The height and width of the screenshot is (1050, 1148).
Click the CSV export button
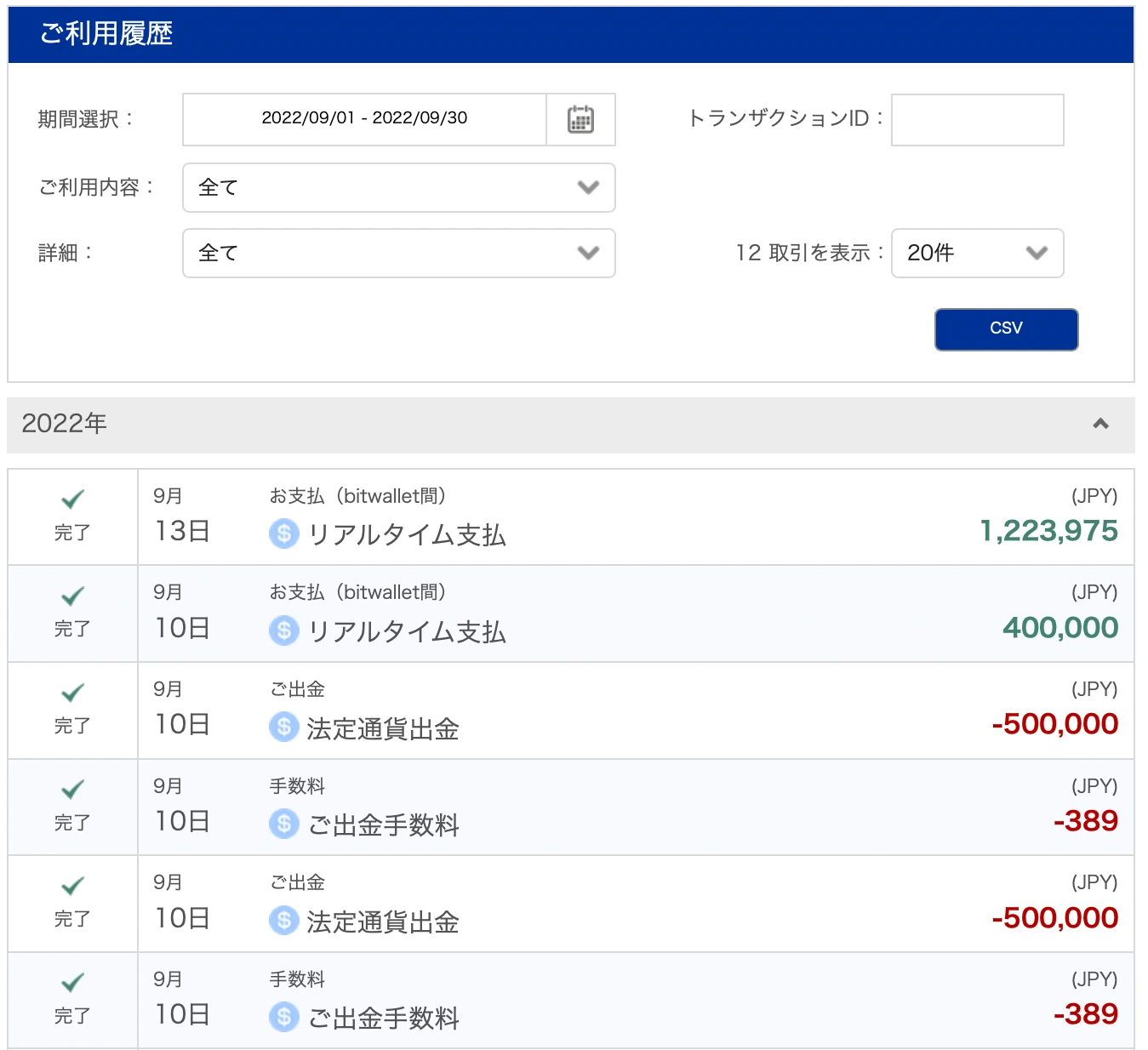tap(1007, 329)
